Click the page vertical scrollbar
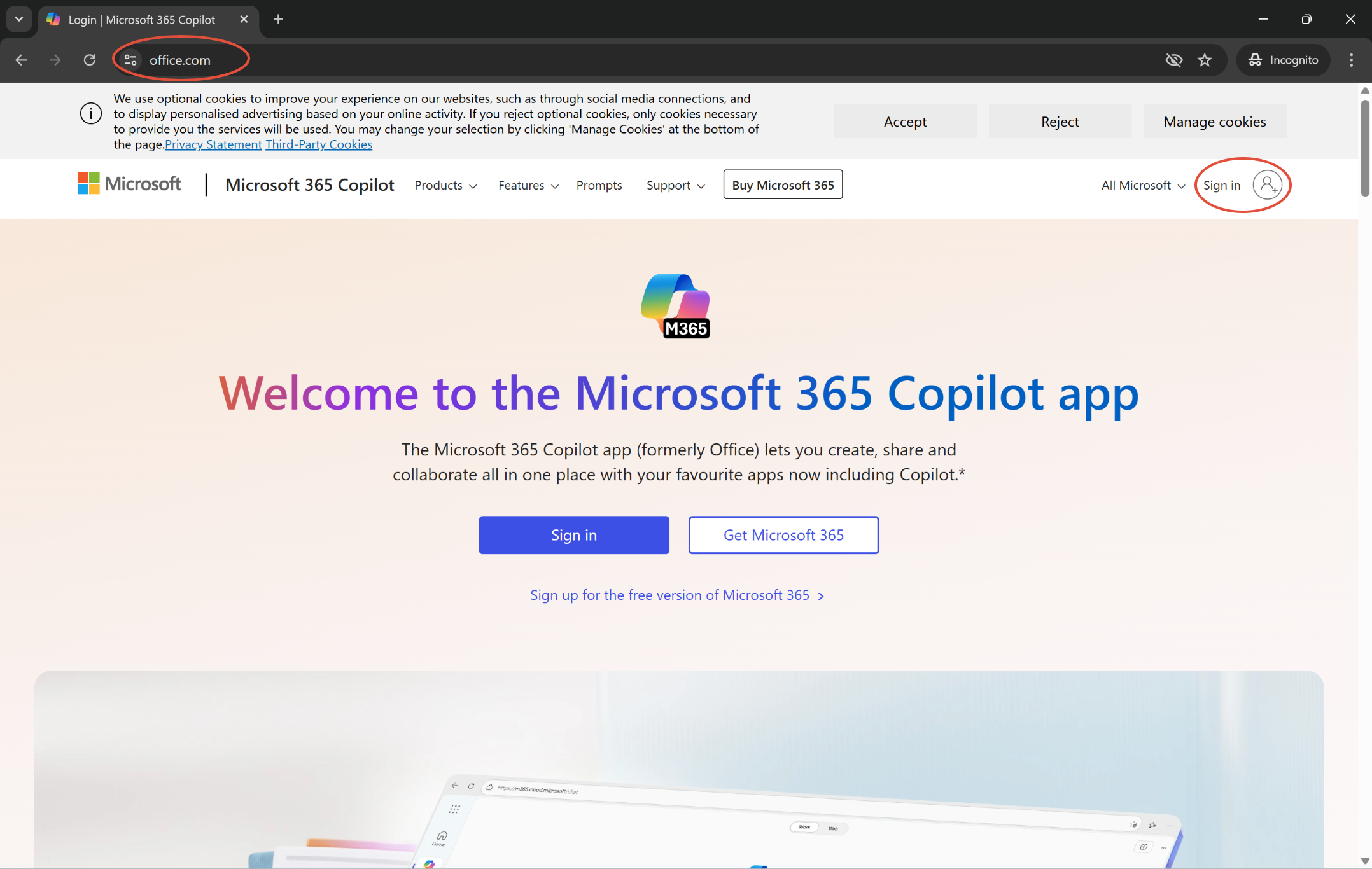 coord(1364,148)
